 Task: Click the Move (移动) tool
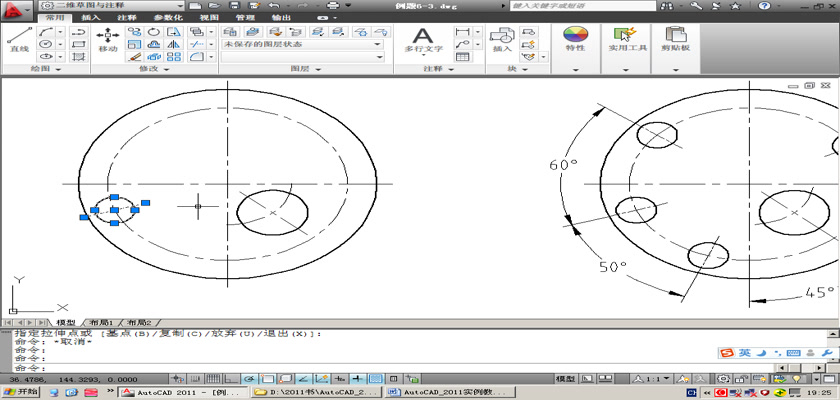tap(108, 38)
